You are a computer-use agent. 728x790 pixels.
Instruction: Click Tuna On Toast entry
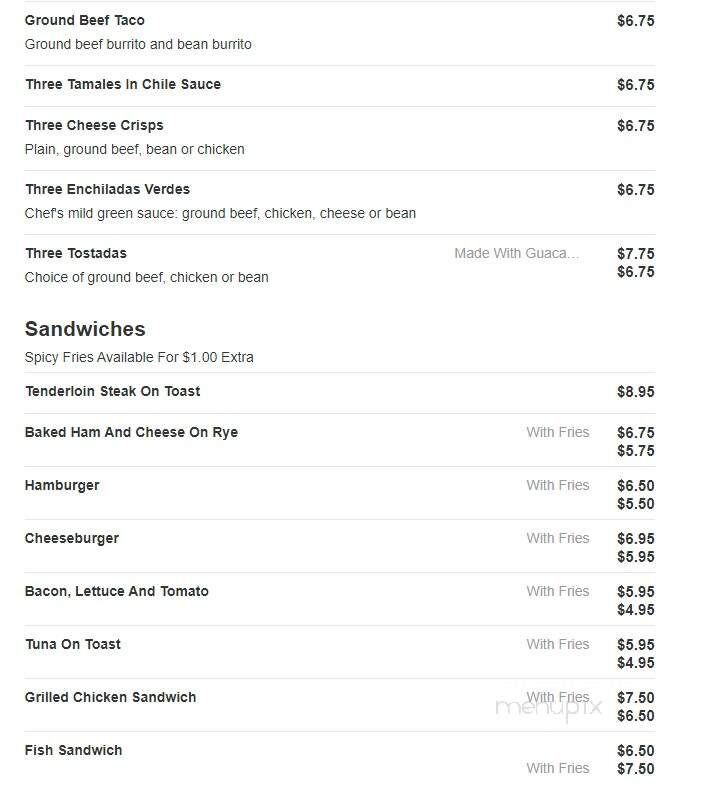point(73,644)
